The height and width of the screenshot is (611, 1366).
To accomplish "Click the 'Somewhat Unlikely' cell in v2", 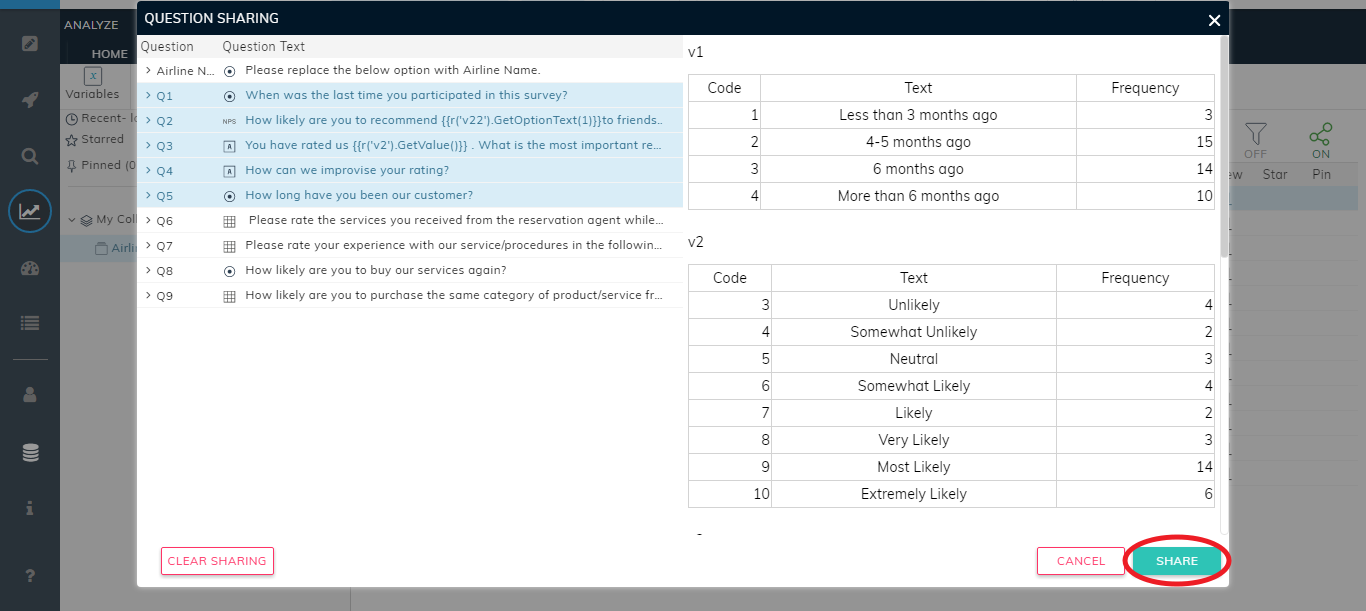I will pos(914,332).
